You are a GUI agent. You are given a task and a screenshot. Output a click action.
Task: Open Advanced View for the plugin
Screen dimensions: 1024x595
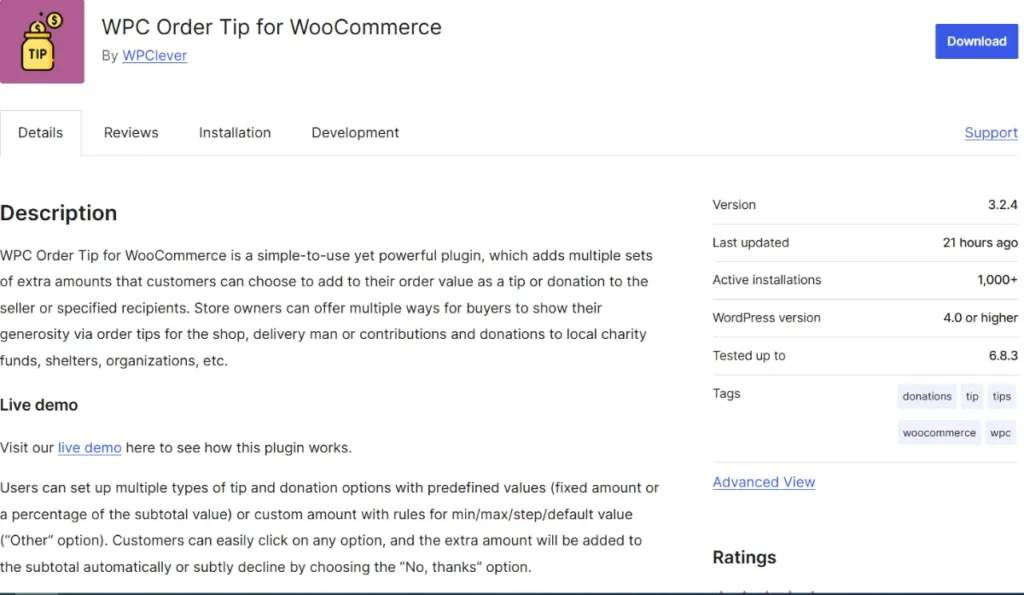[763, 482]
